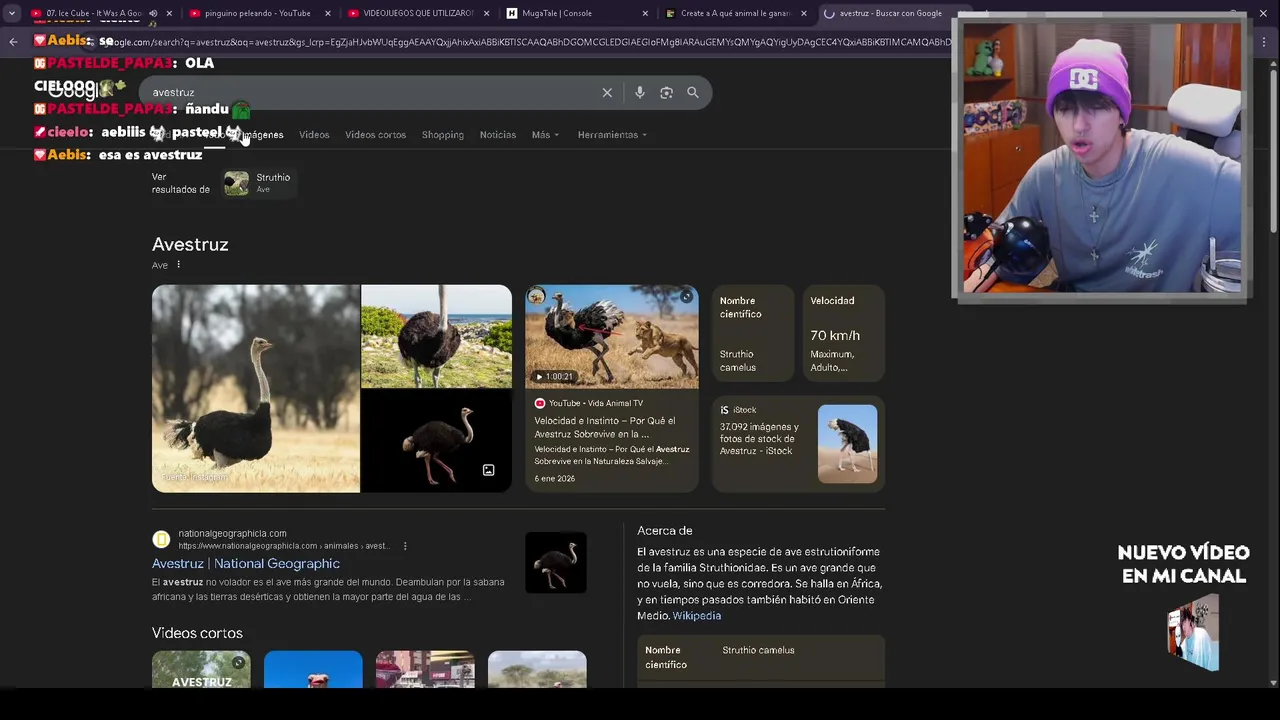
Task: Open the iStock stock photos result card
Action: [x=798, y=444]
